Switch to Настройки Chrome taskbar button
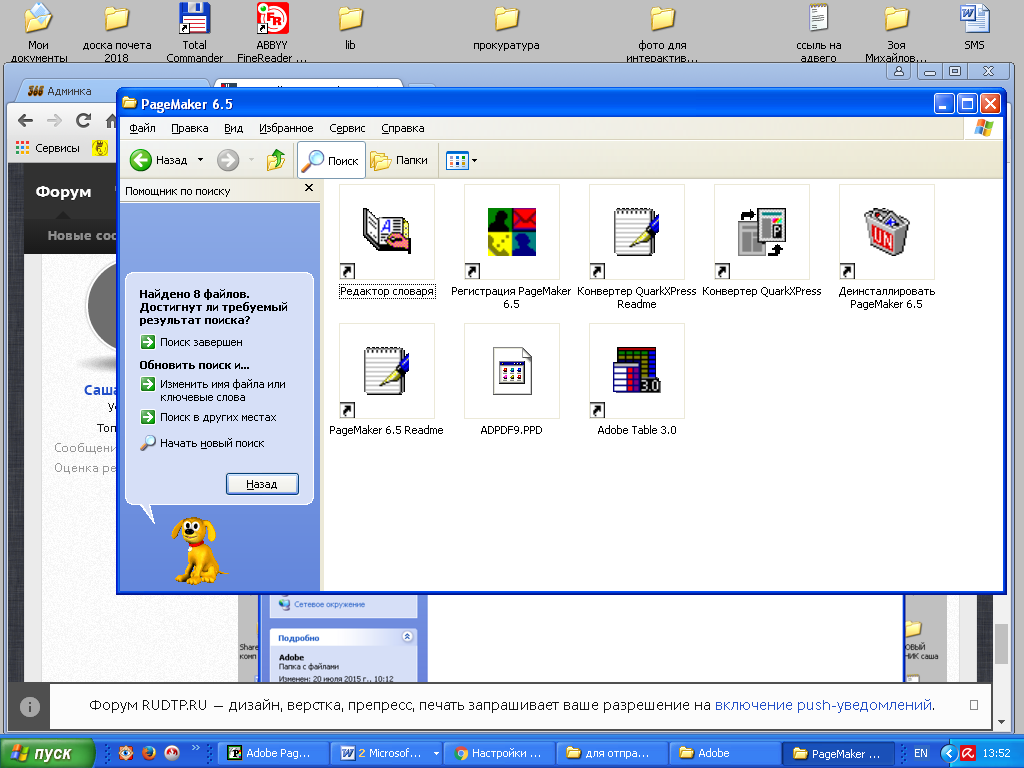 (498, 753)
